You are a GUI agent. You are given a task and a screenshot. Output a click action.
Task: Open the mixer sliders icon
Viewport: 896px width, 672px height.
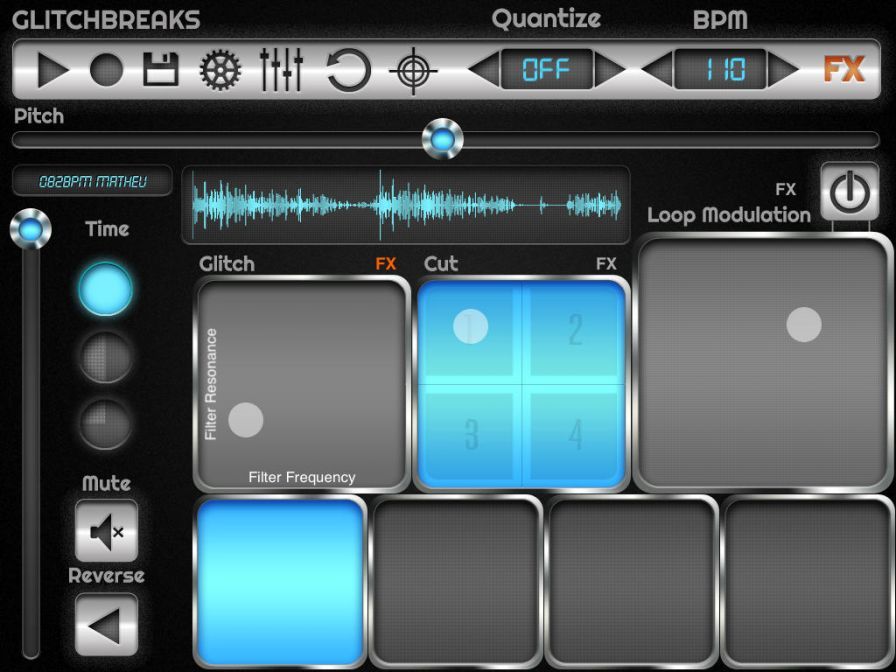(281, 70)
